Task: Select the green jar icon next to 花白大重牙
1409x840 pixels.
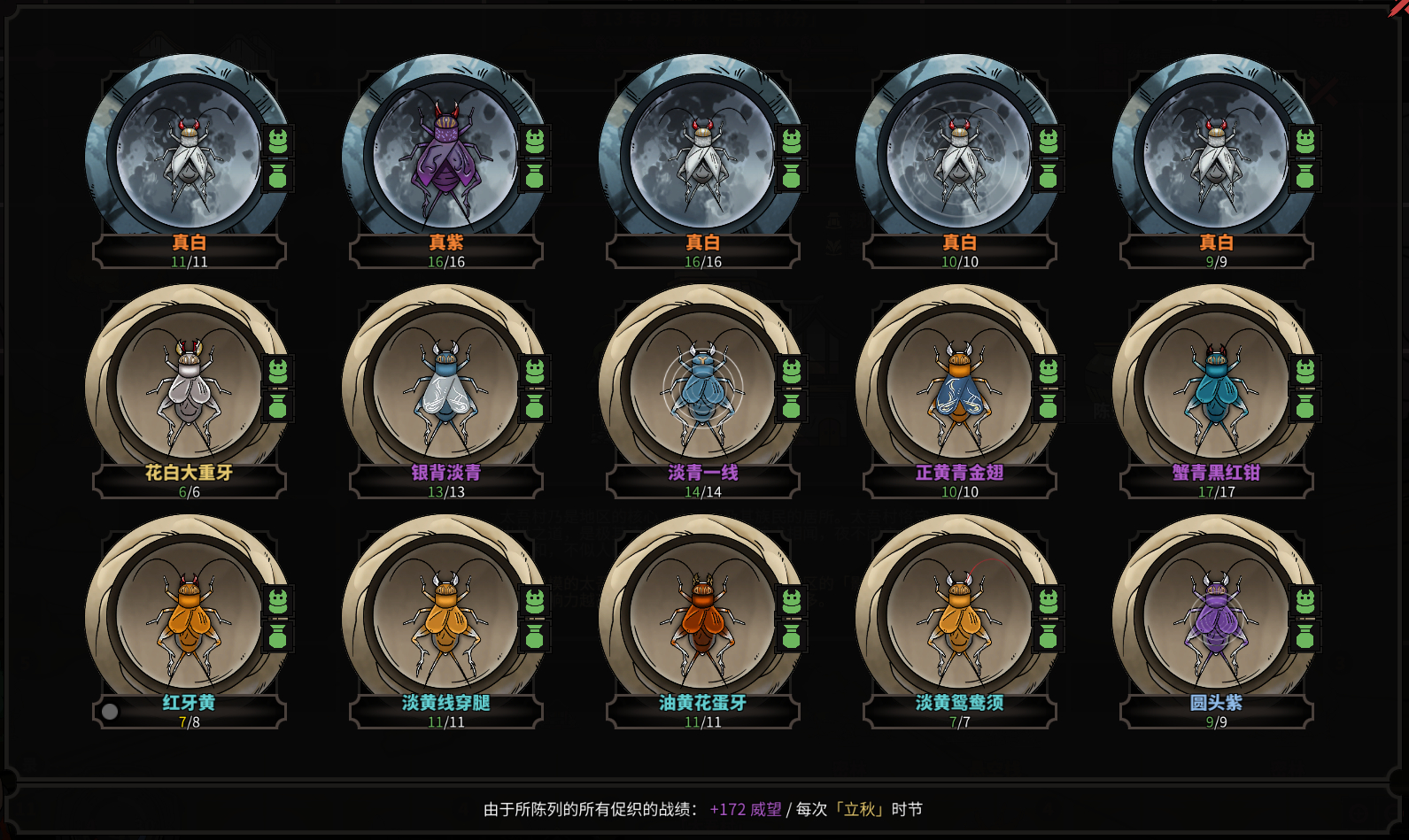Action: (x=277, y=406)
